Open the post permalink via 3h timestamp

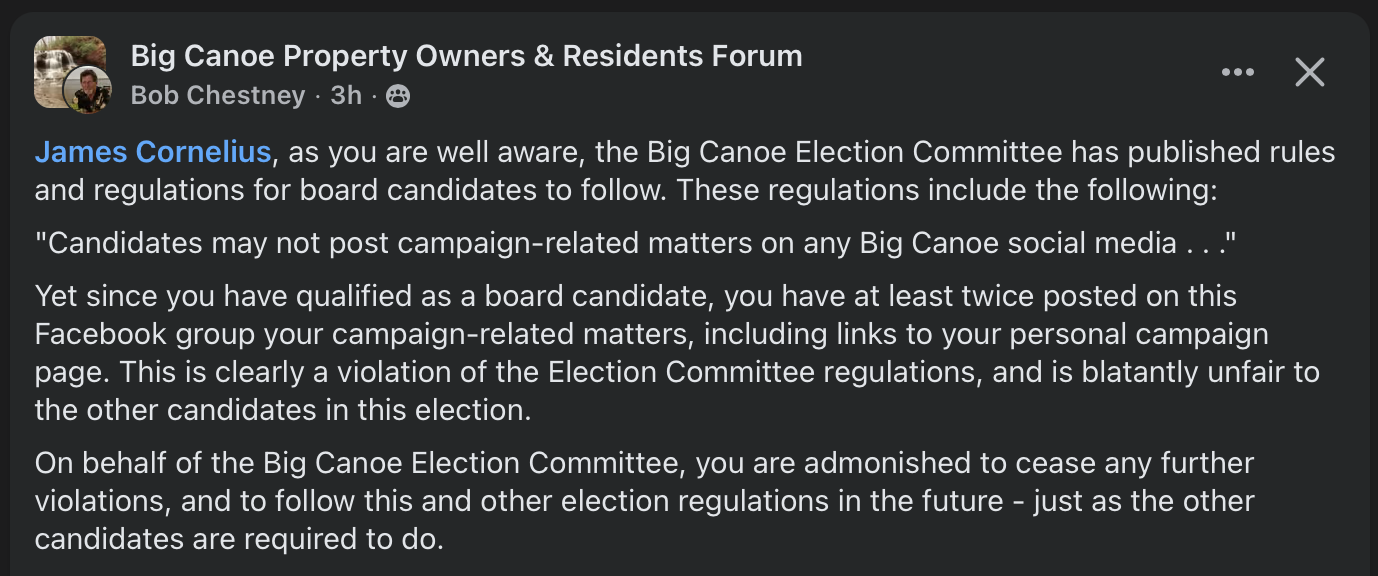[346, 95]
